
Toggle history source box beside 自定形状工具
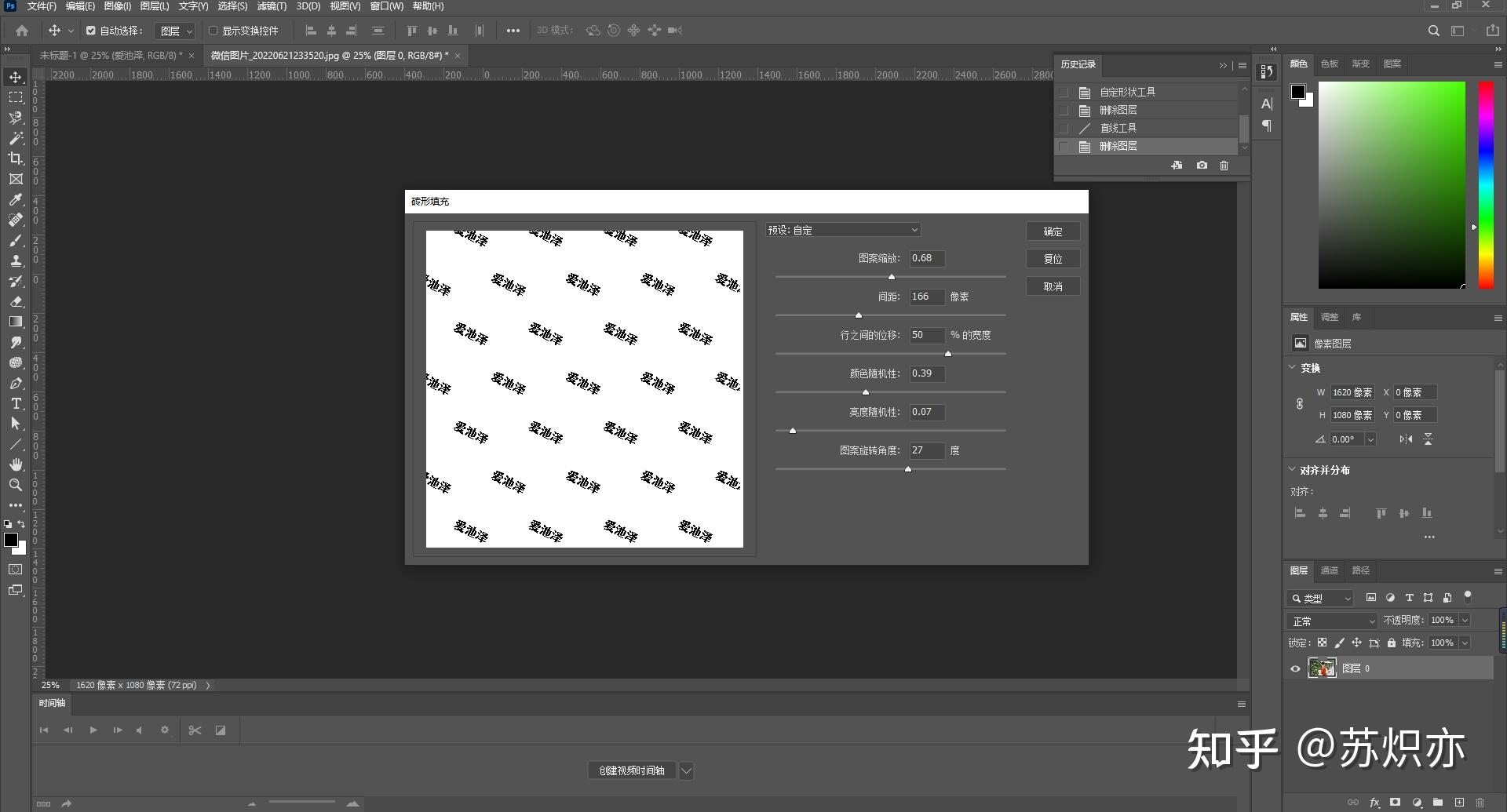coord(1064,92)
